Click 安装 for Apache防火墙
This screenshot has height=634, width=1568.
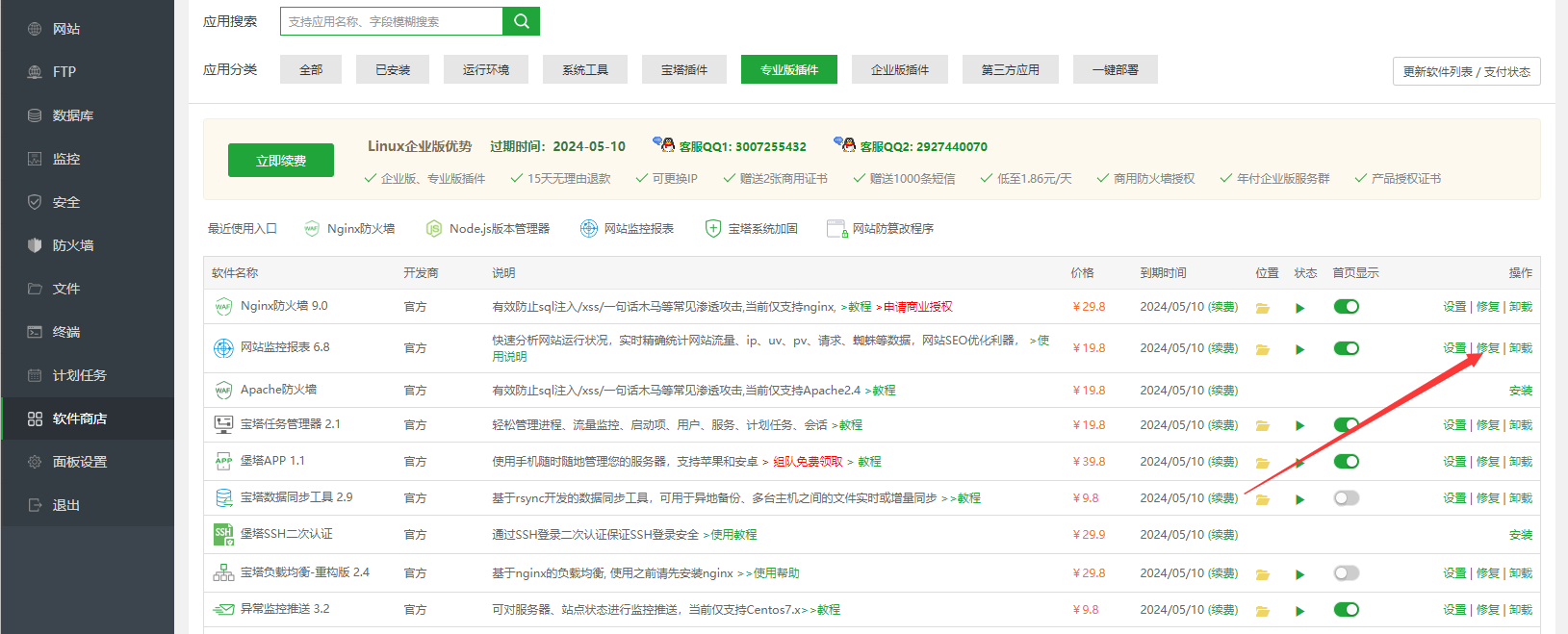coord(1521,391)
